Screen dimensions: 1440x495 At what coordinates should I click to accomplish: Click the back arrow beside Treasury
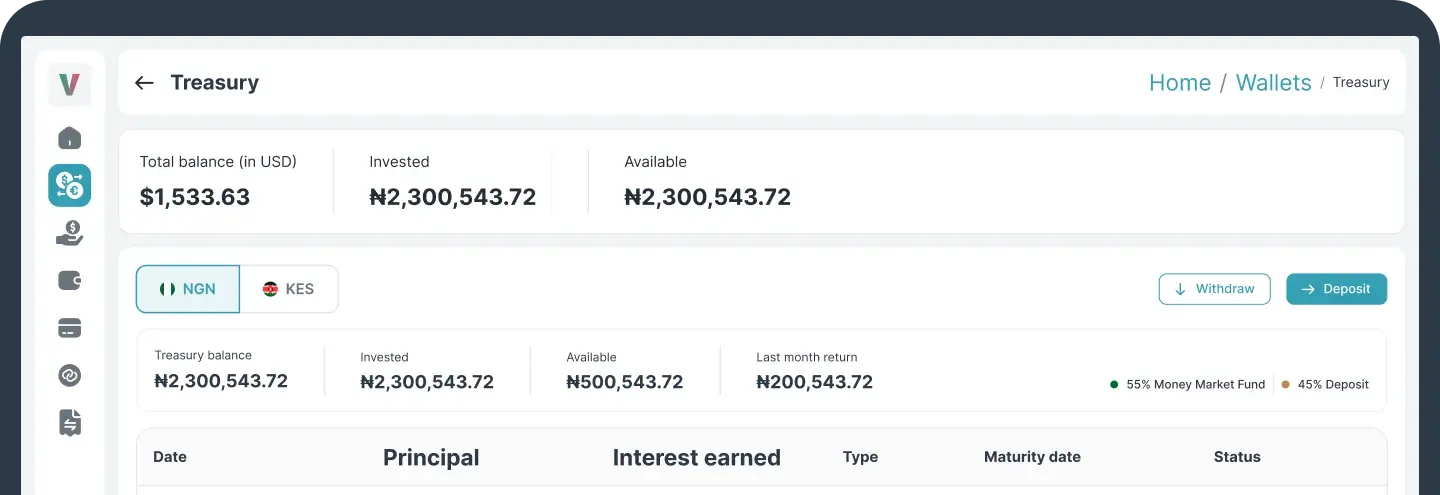click(x=144, y=83)
